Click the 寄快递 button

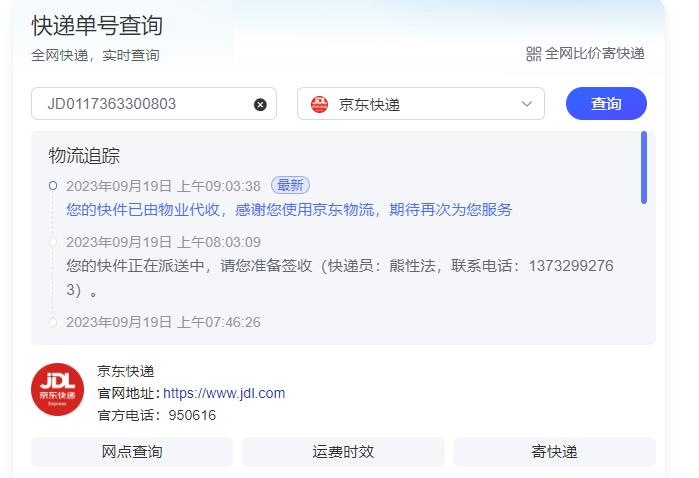(x=554, y=452)
